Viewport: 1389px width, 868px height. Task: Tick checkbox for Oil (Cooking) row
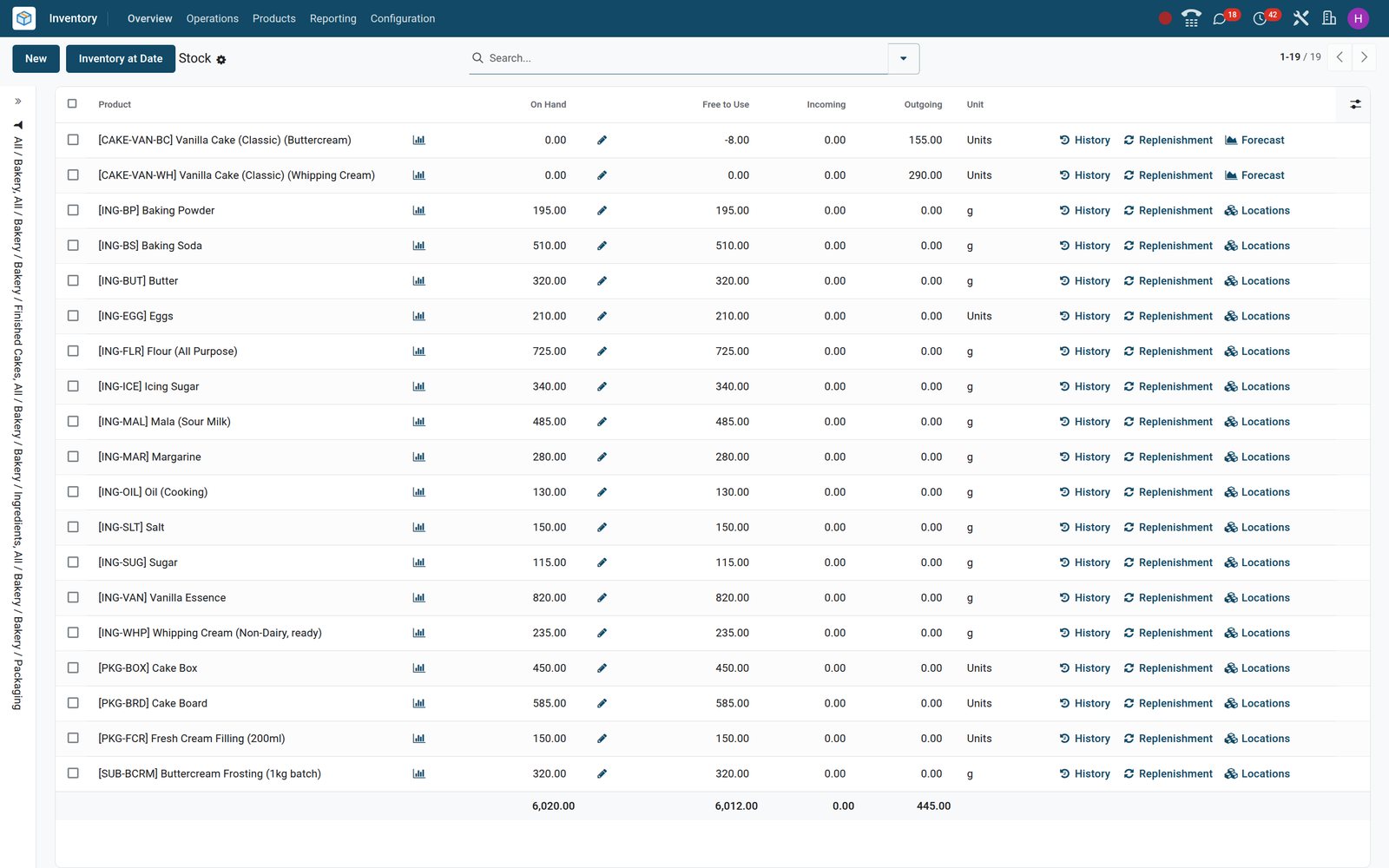pyautogui.click(x=73, y=491)
